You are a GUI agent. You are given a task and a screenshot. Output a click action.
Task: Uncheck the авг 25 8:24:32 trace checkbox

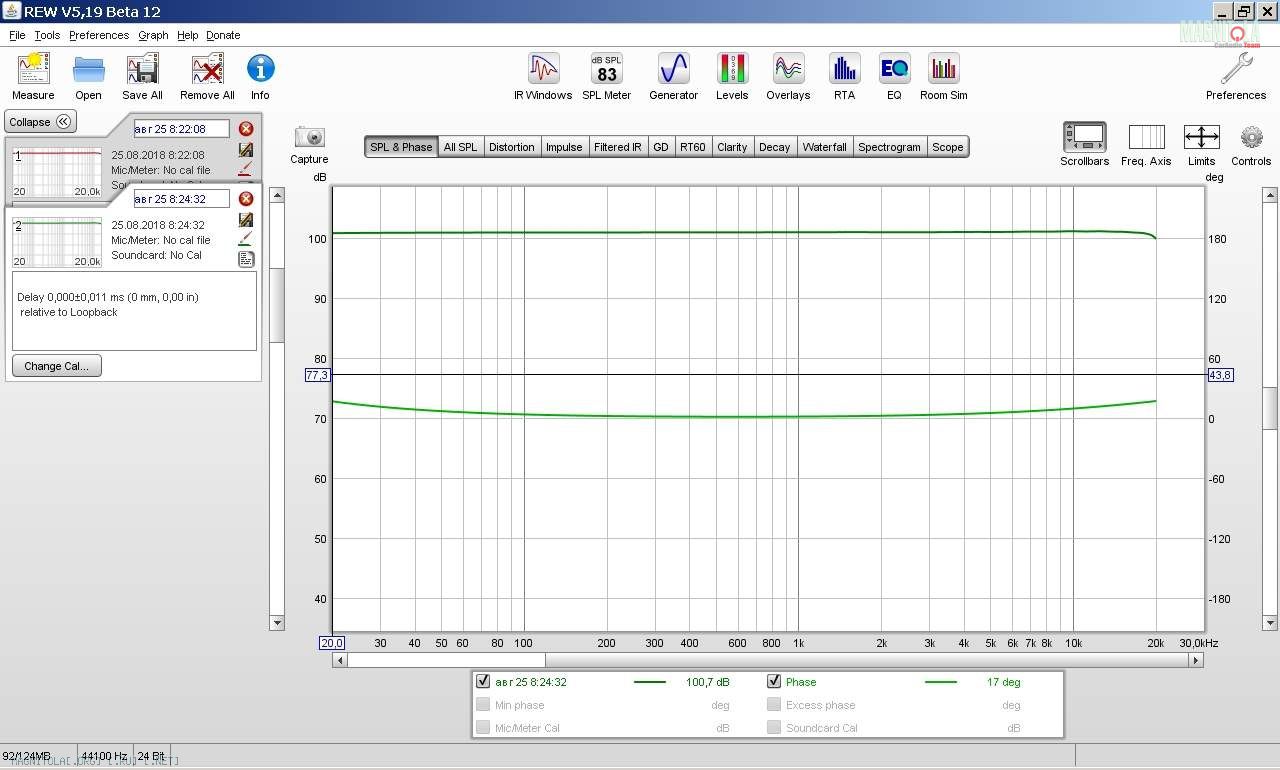point(484,682)
